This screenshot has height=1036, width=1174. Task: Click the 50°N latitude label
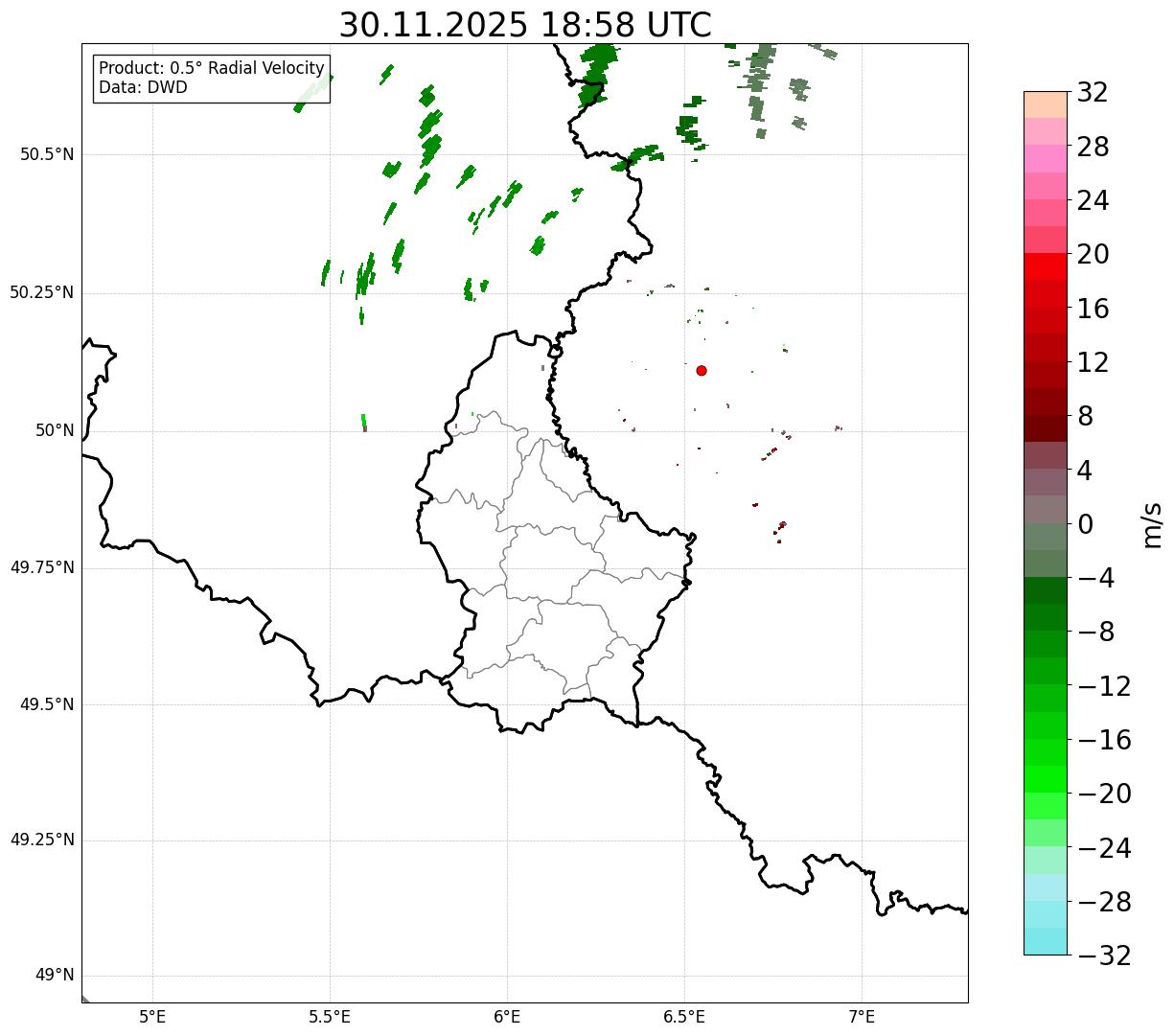[x=55, y=430]
